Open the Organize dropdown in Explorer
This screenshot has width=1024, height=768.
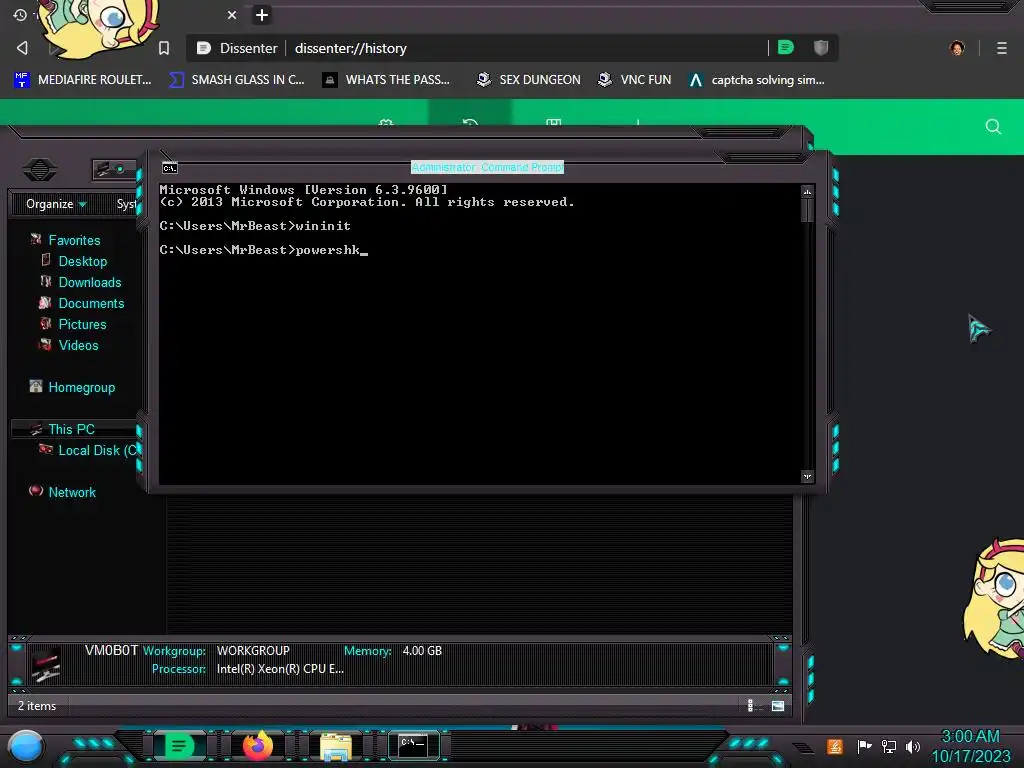56,204
